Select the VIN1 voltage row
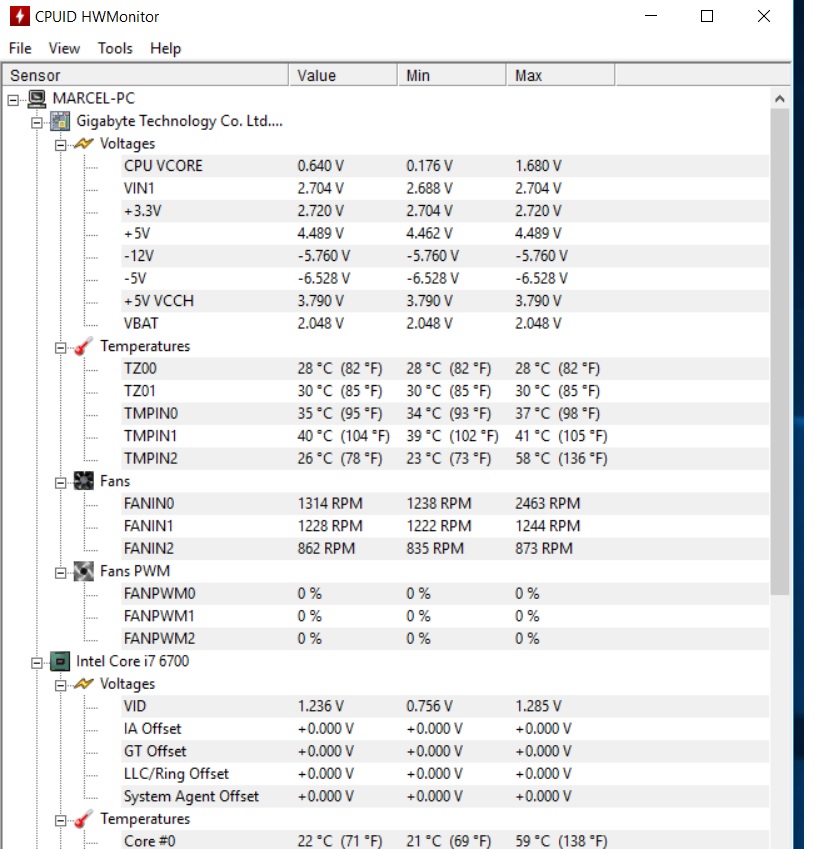 click(445, 188)
